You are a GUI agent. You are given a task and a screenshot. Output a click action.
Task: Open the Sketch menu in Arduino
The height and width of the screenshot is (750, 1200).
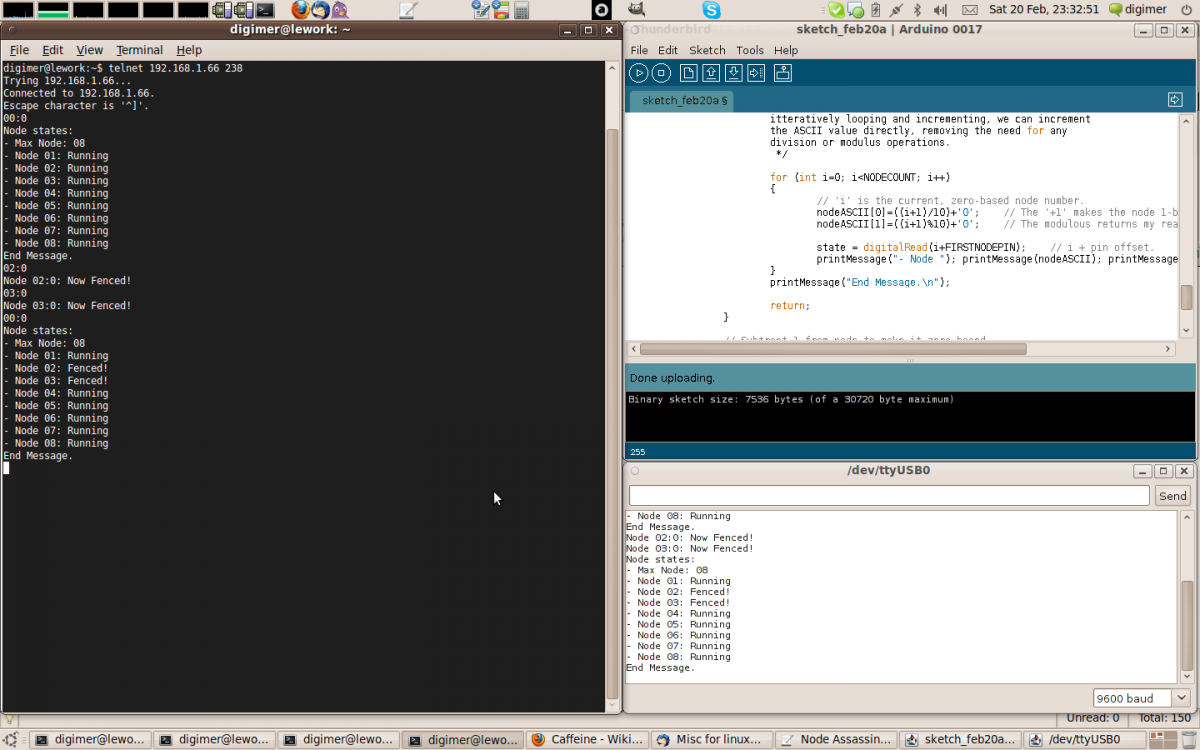pyautogui.click(x=707, y=50)
